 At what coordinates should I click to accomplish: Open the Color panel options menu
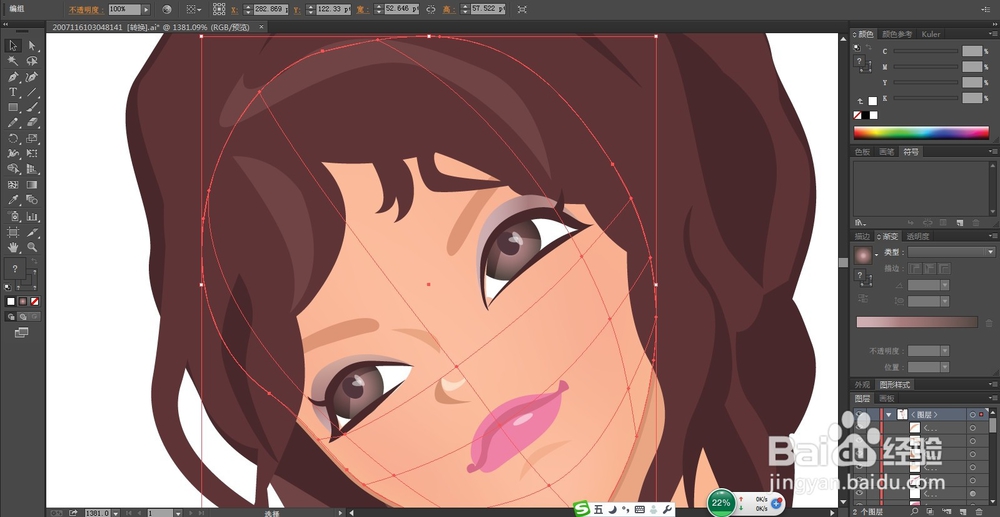tap(993, 34)
